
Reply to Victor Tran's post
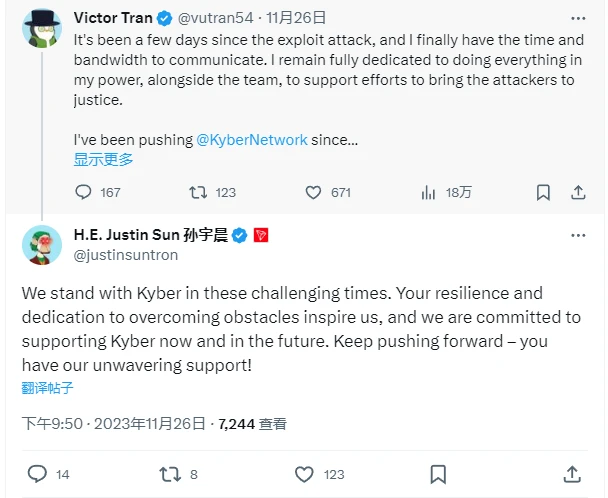(x=84, y=192)
